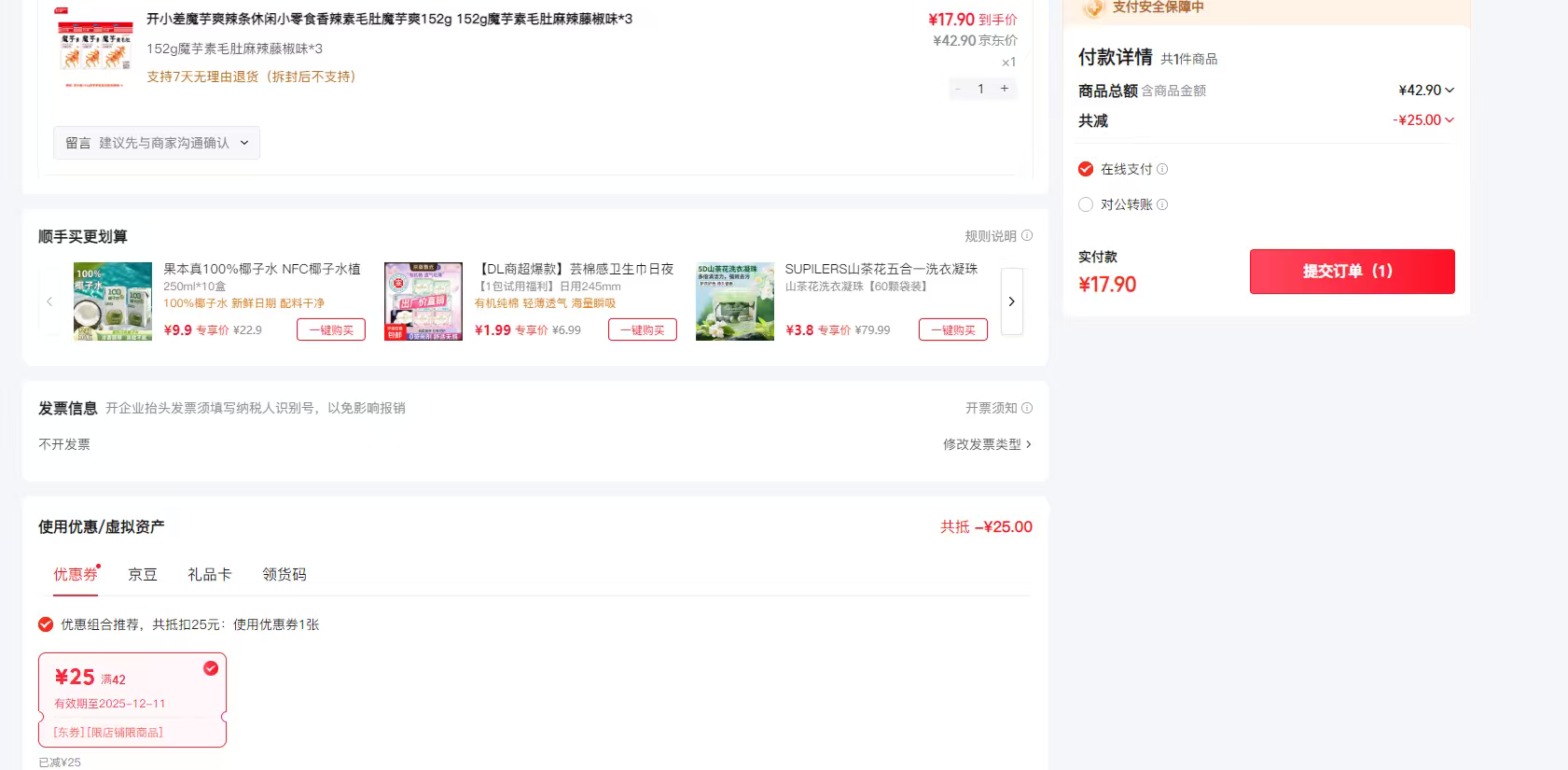Viewport: 1568px width, 770px height.
Task: Select 在线支付 payment option
Action: coord(1086,169)
